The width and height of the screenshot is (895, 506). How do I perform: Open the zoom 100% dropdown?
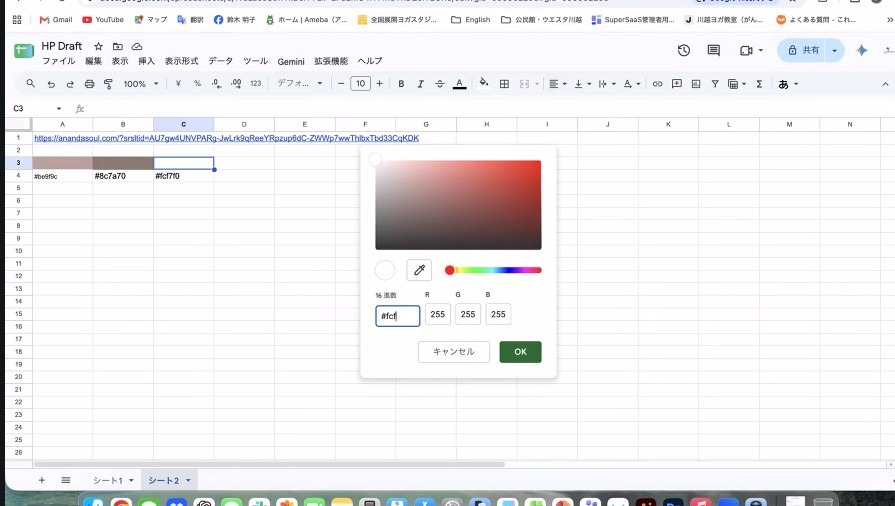(140, 84)
